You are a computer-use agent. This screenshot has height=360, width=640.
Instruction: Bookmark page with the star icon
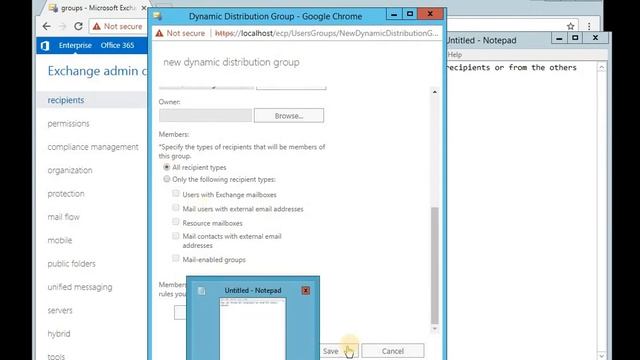point(570,27)
